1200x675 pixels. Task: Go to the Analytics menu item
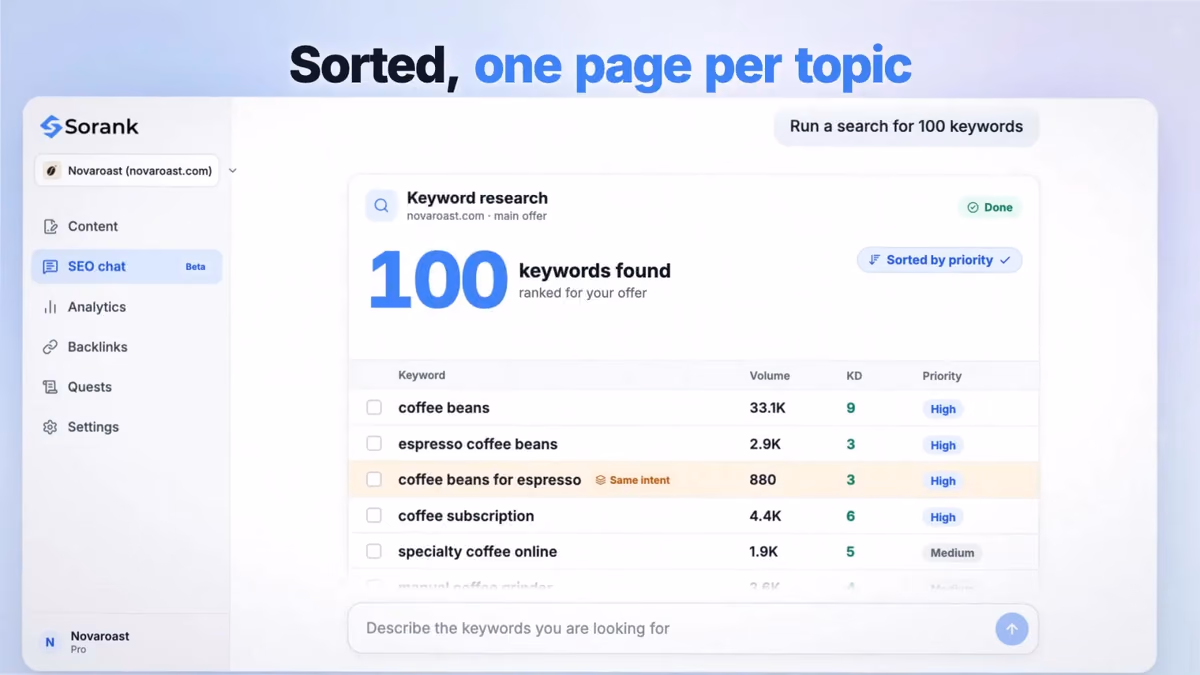tap(127, 307)
